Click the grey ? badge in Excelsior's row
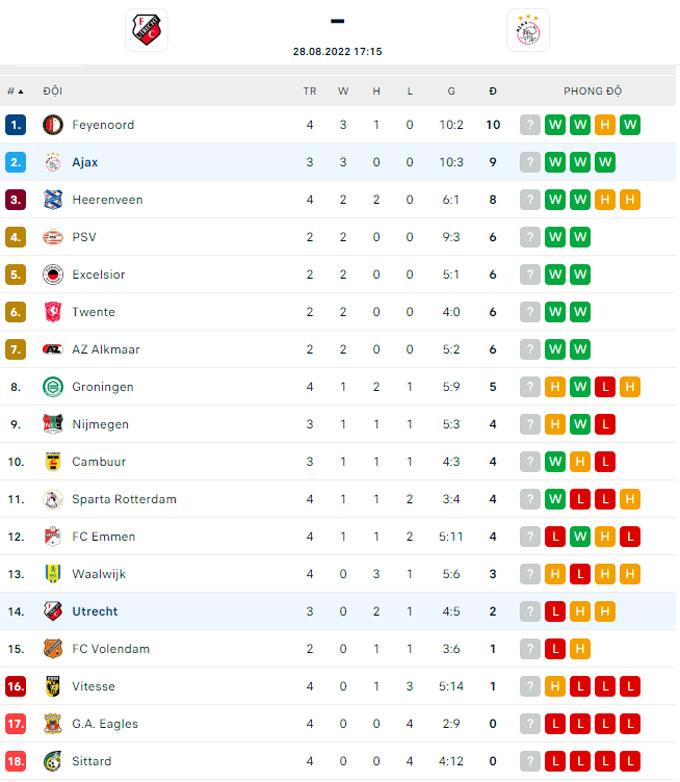The width and height of the screenshot is (680, 782). [x=530, y=274]
